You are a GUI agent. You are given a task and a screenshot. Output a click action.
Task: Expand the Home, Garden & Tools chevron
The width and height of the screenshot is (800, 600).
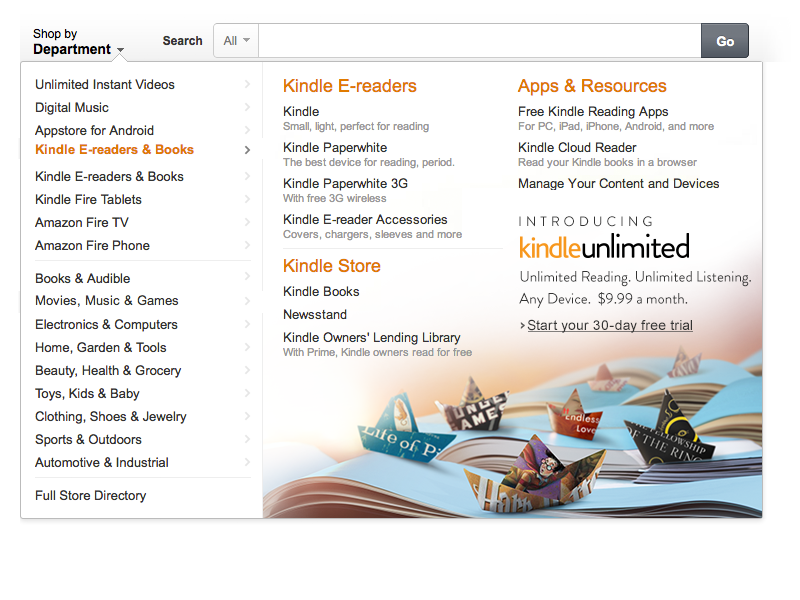(x=247, y=347)
